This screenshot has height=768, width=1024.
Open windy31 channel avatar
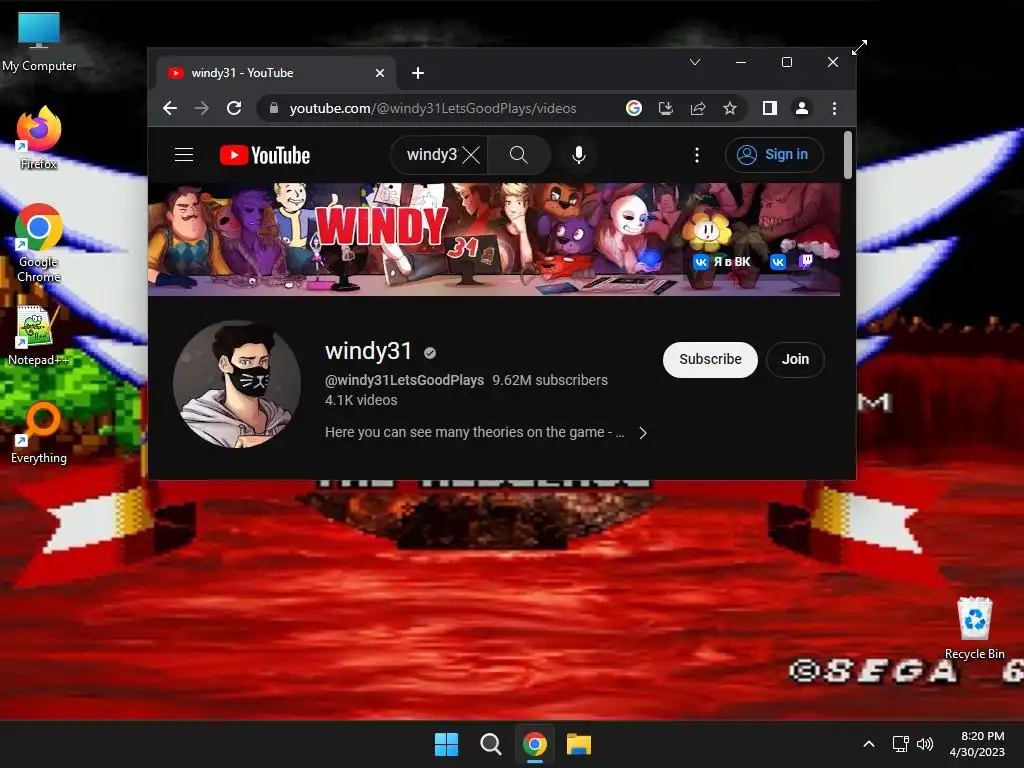point(237,384)
